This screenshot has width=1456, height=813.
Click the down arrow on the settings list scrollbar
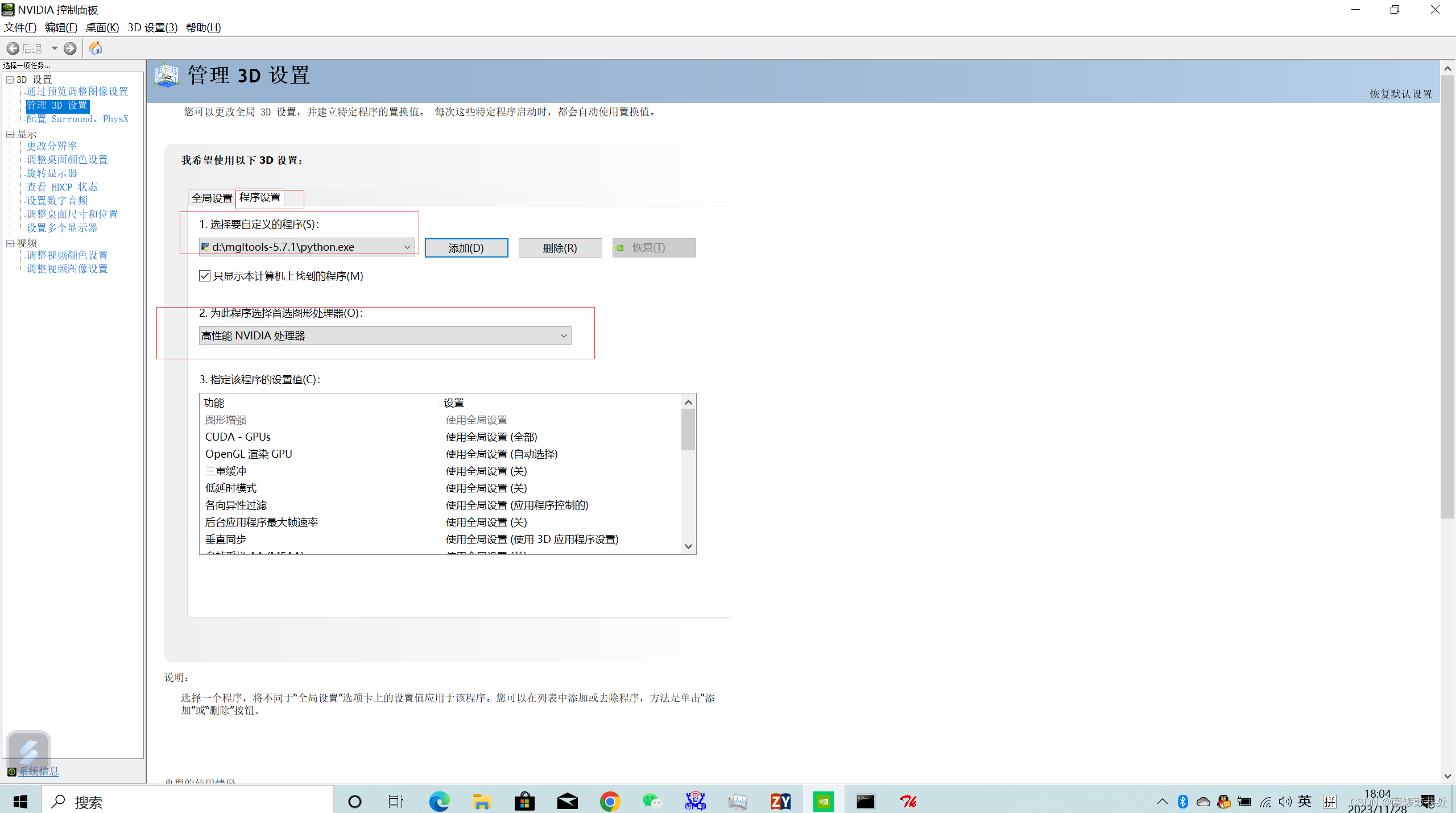pos(688,546)
